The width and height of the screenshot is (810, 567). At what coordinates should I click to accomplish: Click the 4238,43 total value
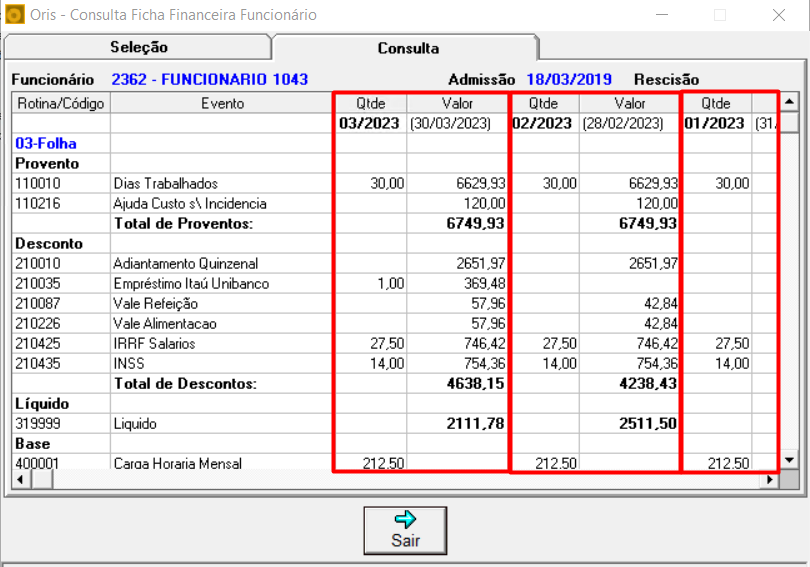point(648,384)
